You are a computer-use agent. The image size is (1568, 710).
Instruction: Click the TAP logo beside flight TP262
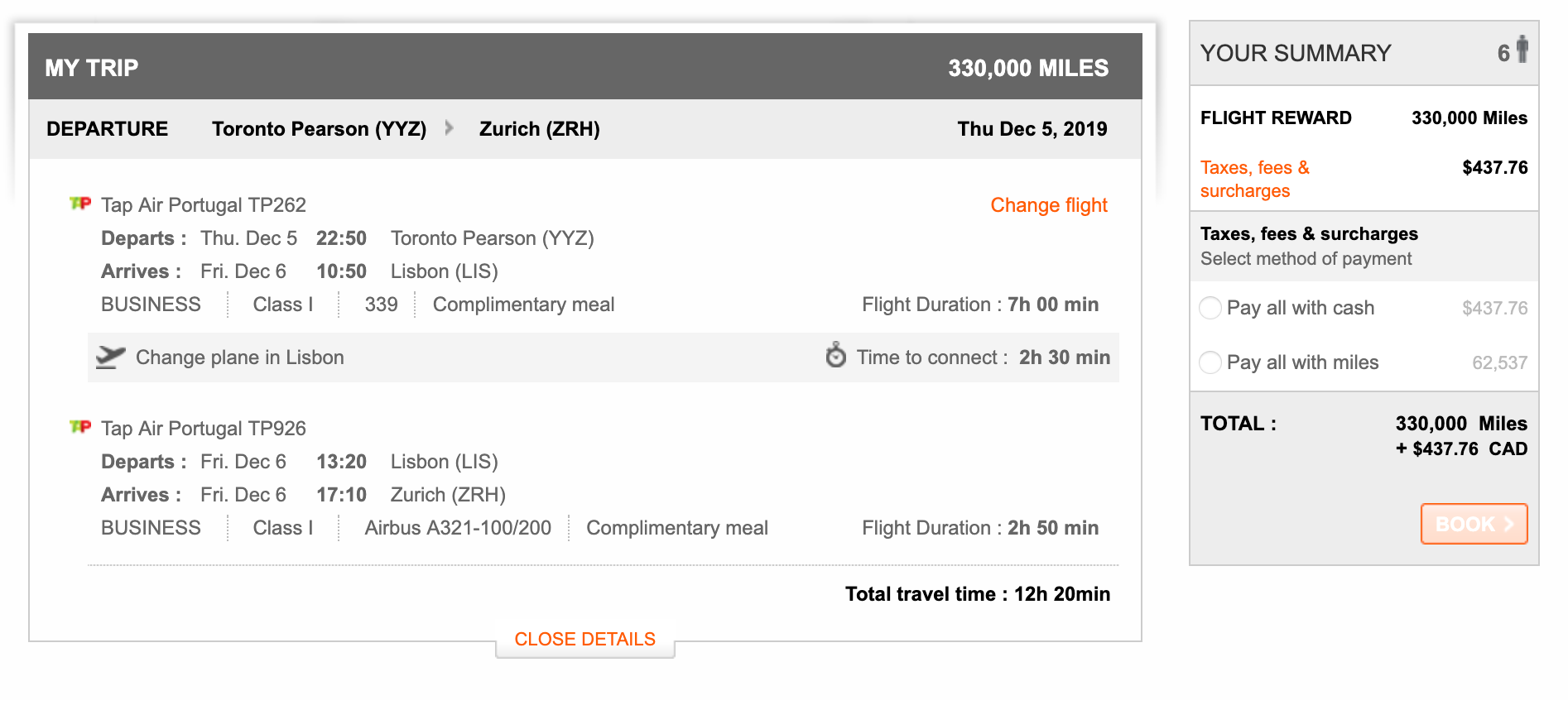coord(80,204)
